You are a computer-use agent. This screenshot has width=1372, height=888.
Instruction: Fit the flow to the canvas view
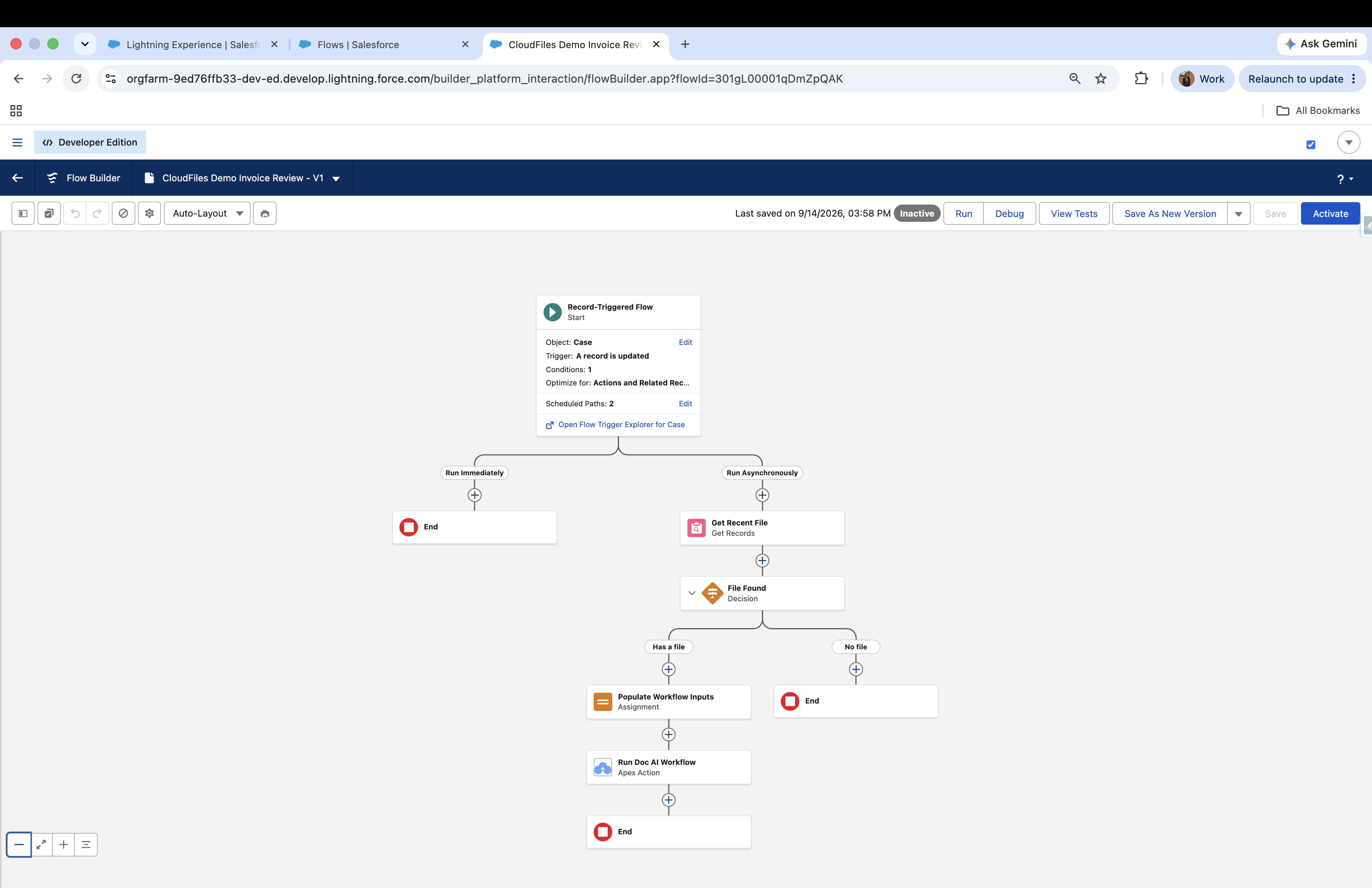(x=41, y=845)
